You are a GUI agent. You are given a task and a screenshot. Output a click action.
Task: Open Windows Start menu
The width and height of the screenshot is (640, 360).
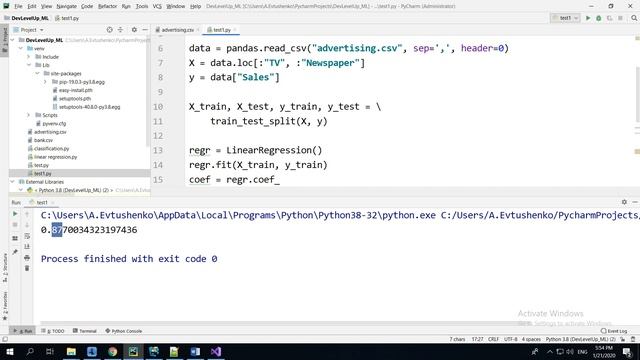(9, 351)
